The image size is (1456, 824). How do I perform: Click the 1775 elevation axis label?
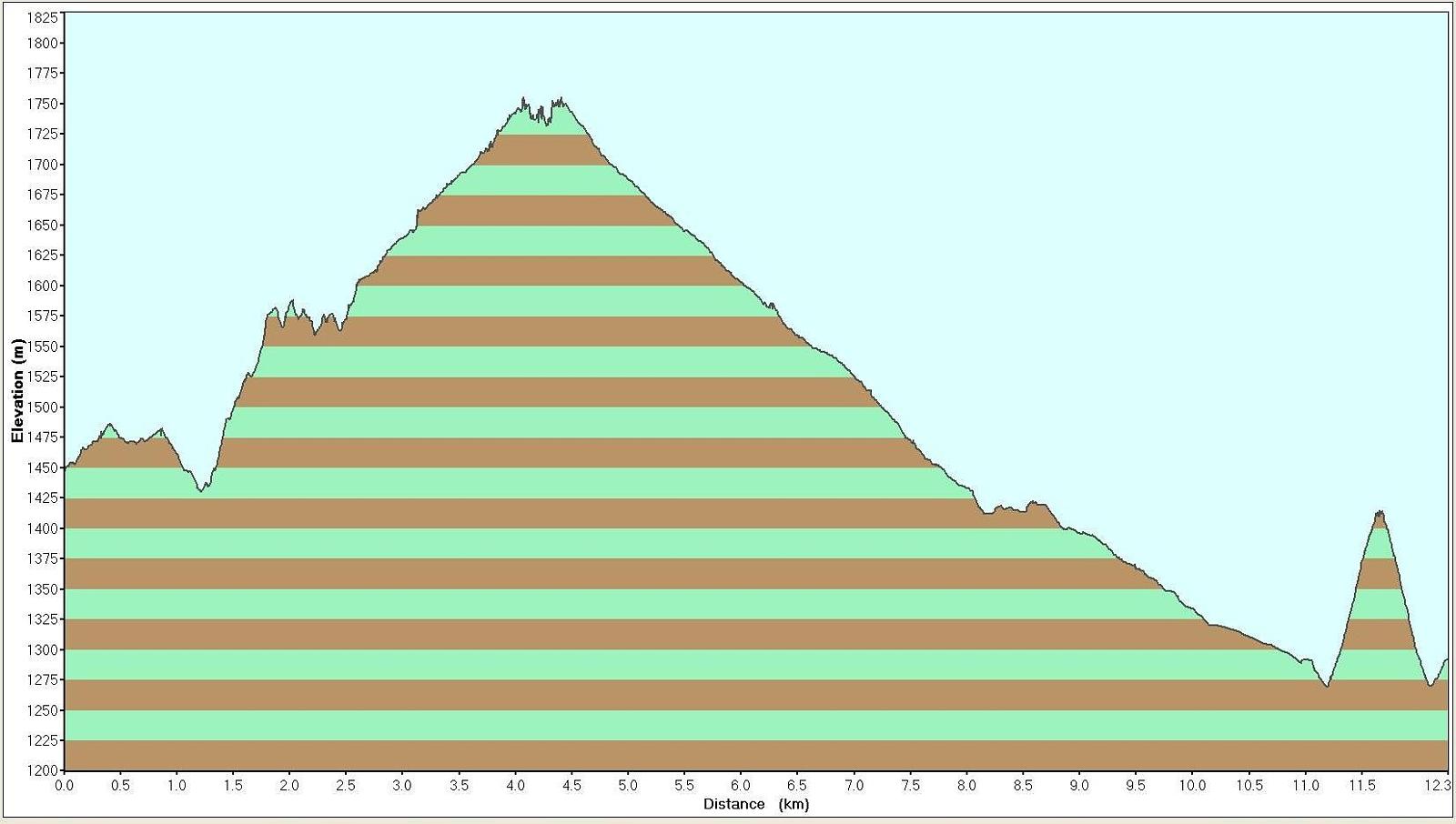point(43,73)
